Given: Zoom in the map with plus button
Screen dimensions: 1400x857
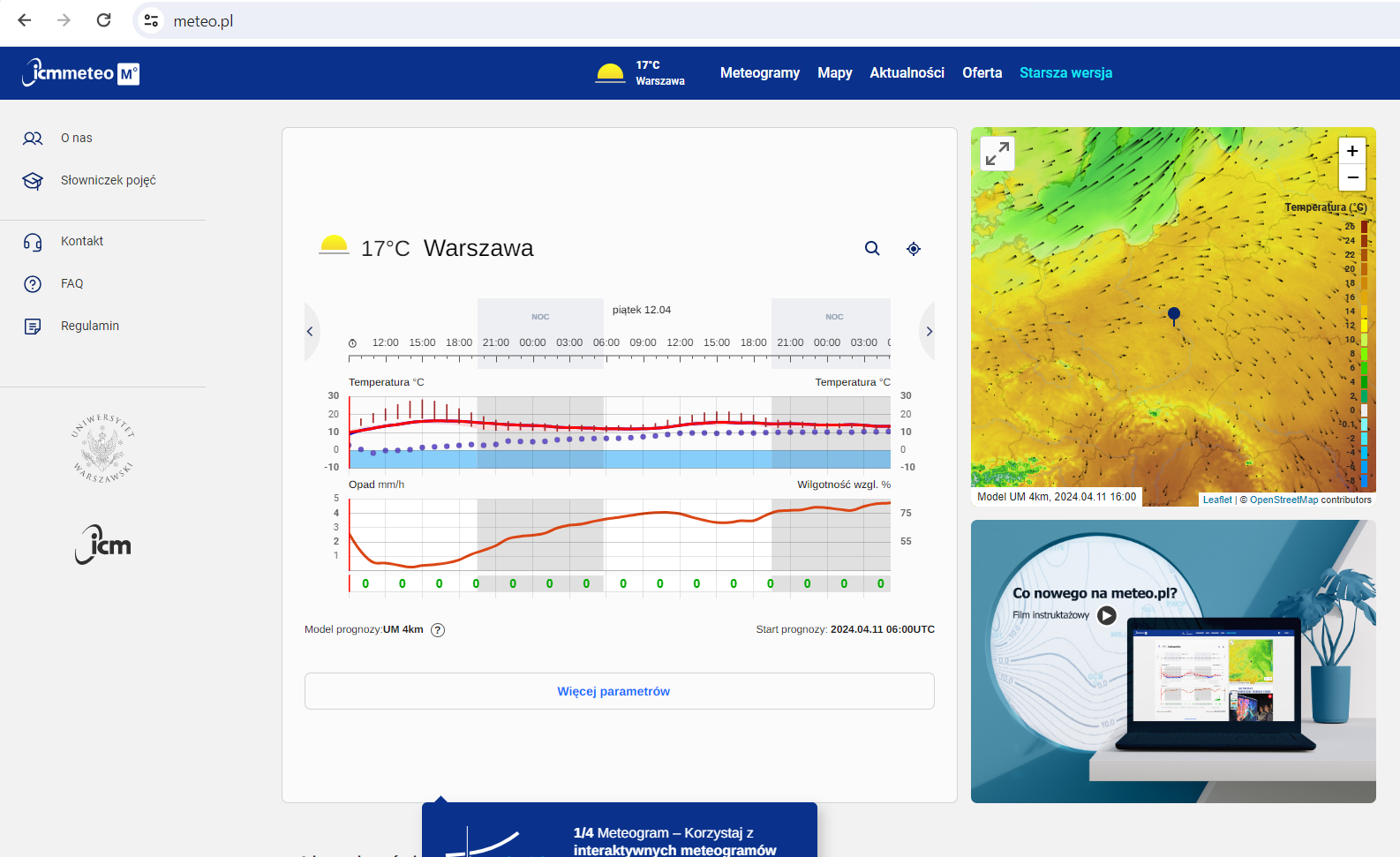Looking at the screenshot, I should pyautogui.click(x=1352, y=151).
